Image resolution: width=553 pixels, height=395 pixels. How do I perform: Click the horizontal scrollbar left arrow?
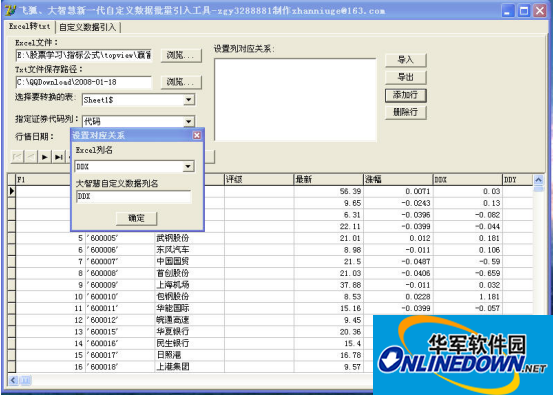click(13, 380)
